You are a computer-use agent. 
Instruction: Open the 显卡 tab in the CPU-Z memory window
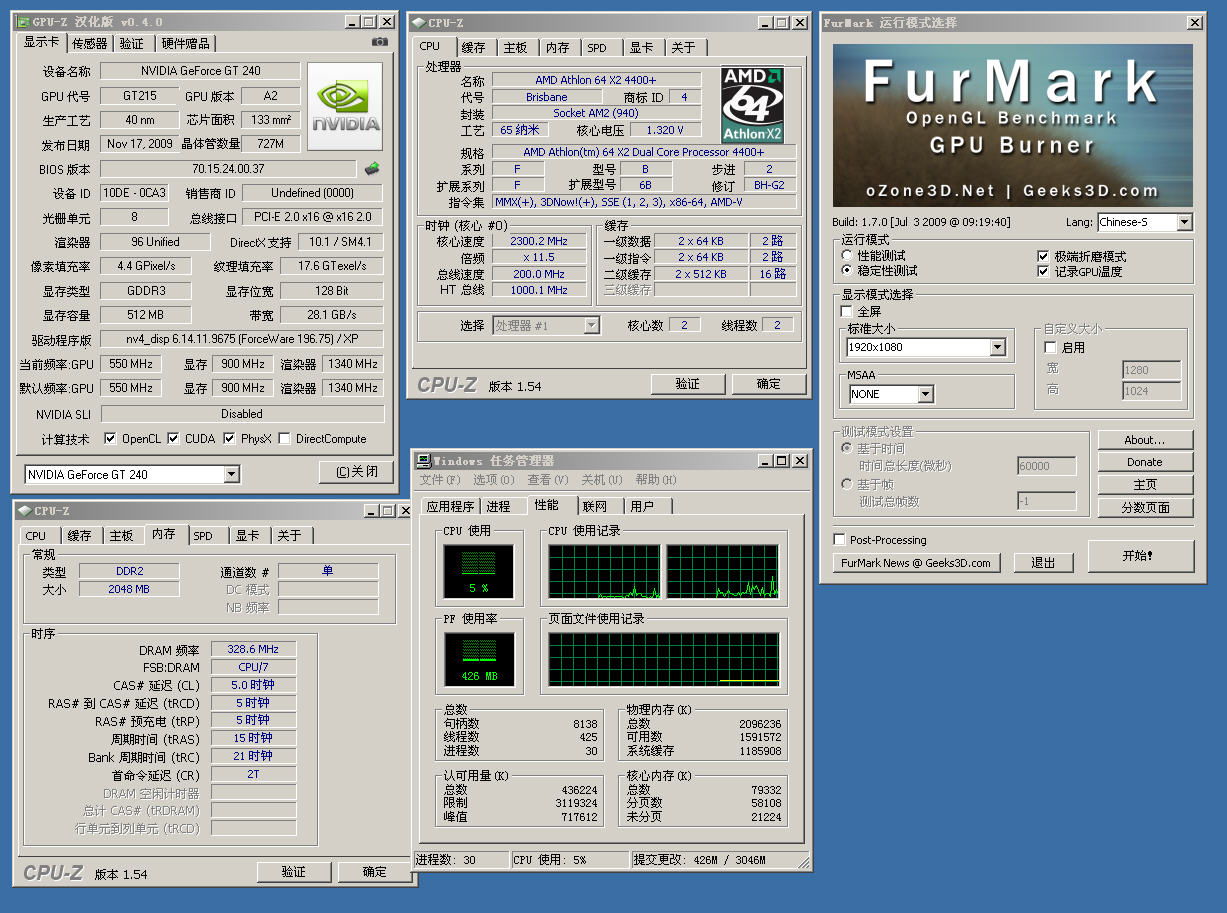248,536
